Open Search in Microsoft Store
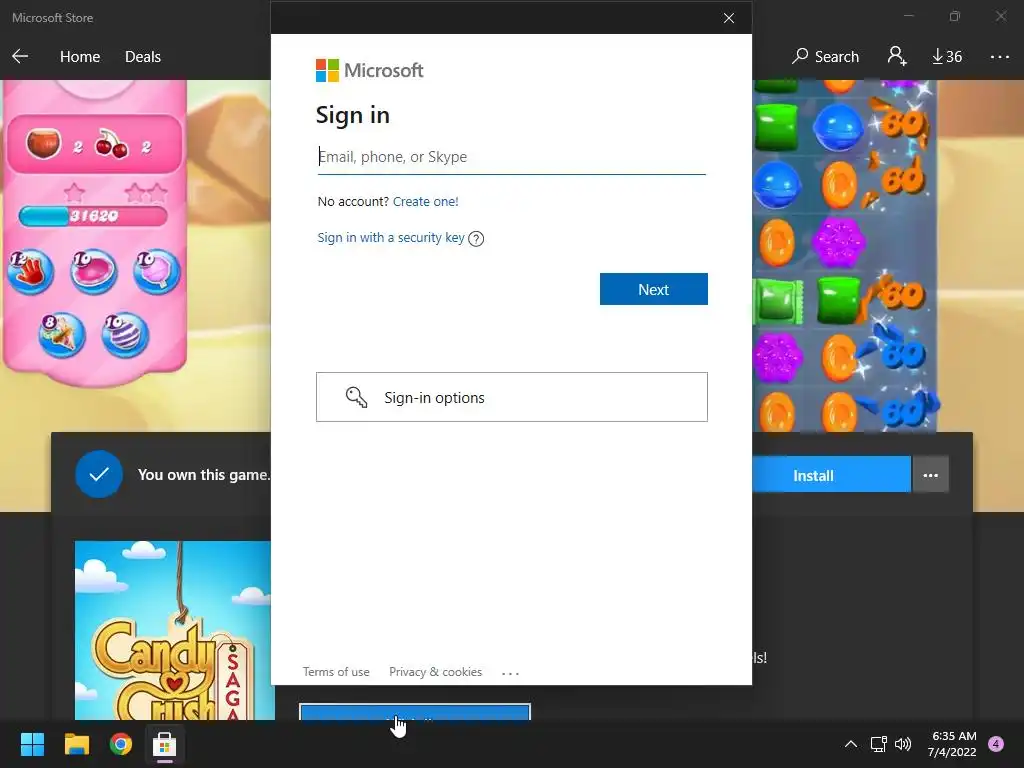 pyautogui.click(x=825, y=57)
